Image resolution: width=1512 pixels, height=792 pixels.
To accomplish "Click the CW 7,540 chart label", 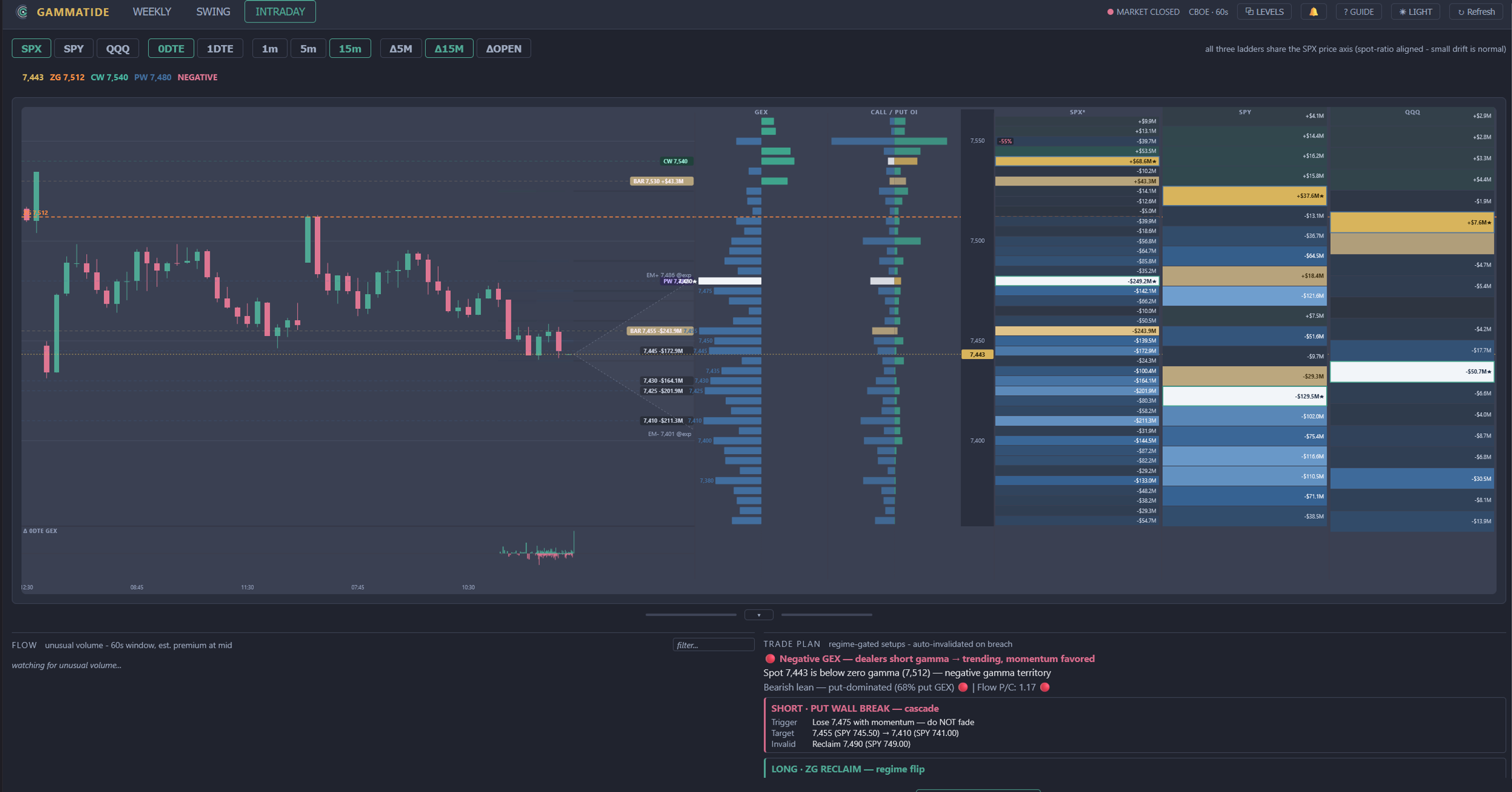I will [676, 161].
